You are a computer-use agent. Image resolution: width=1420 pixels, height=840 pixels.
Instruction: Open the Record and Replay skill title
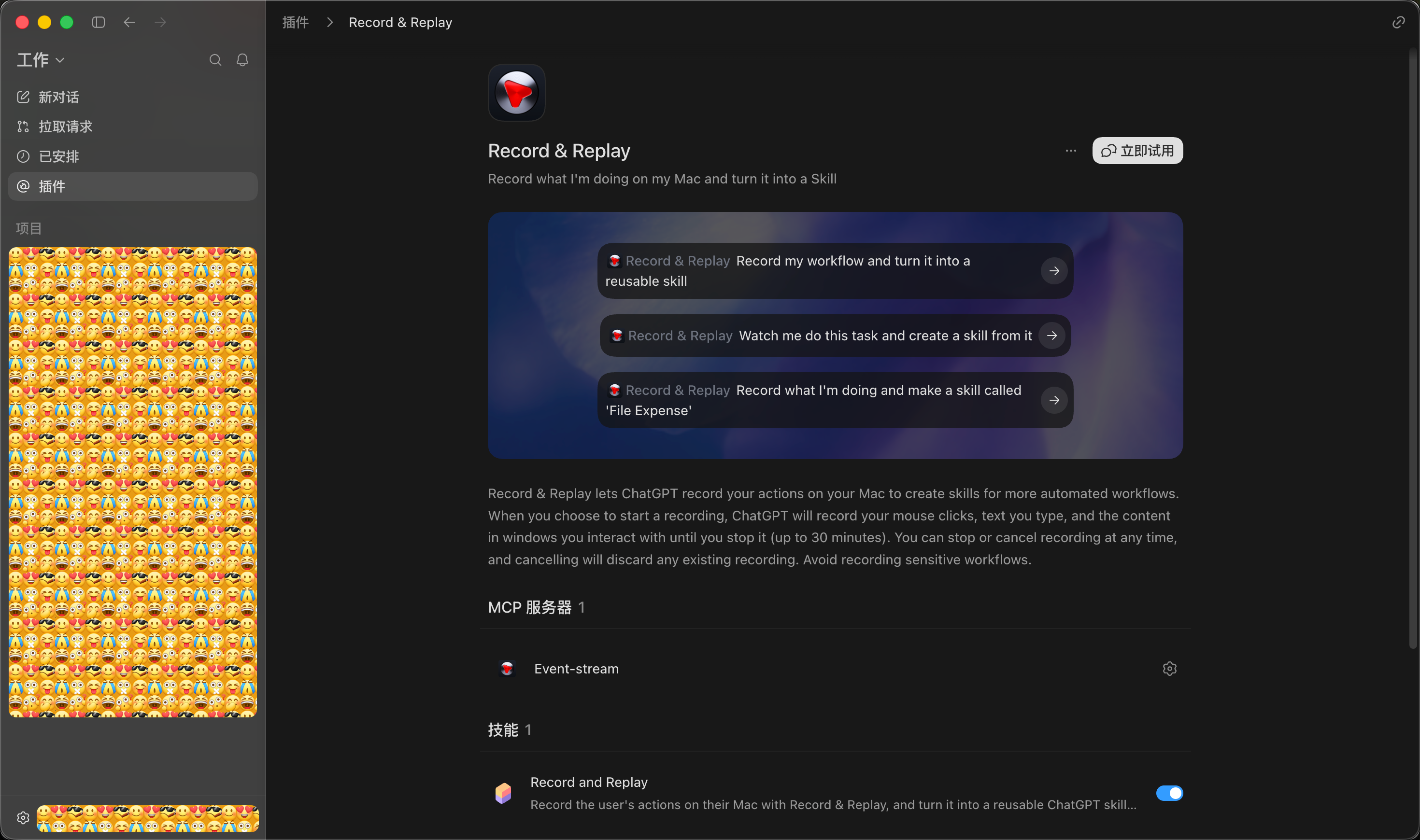point(589,782)
